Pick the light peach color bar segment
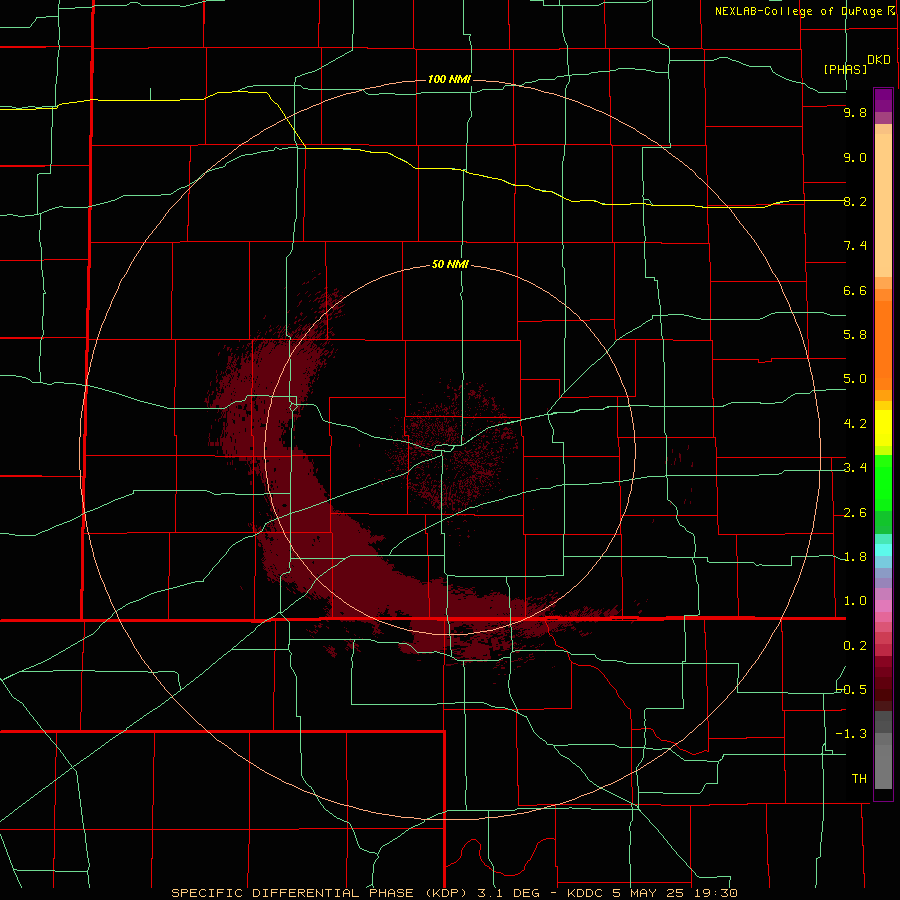The width and height of the screenshot is (900, 900). [x=883, y=205]
